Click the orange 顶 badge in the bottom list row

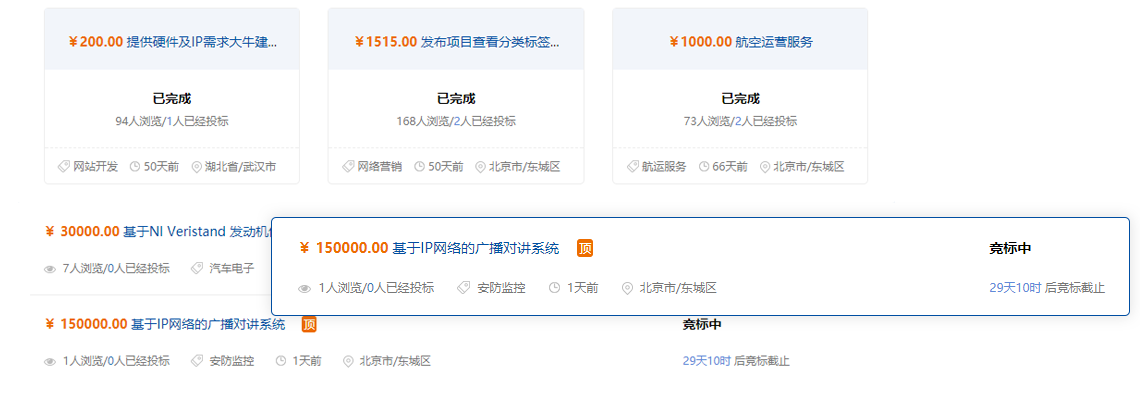click(310, 324)
